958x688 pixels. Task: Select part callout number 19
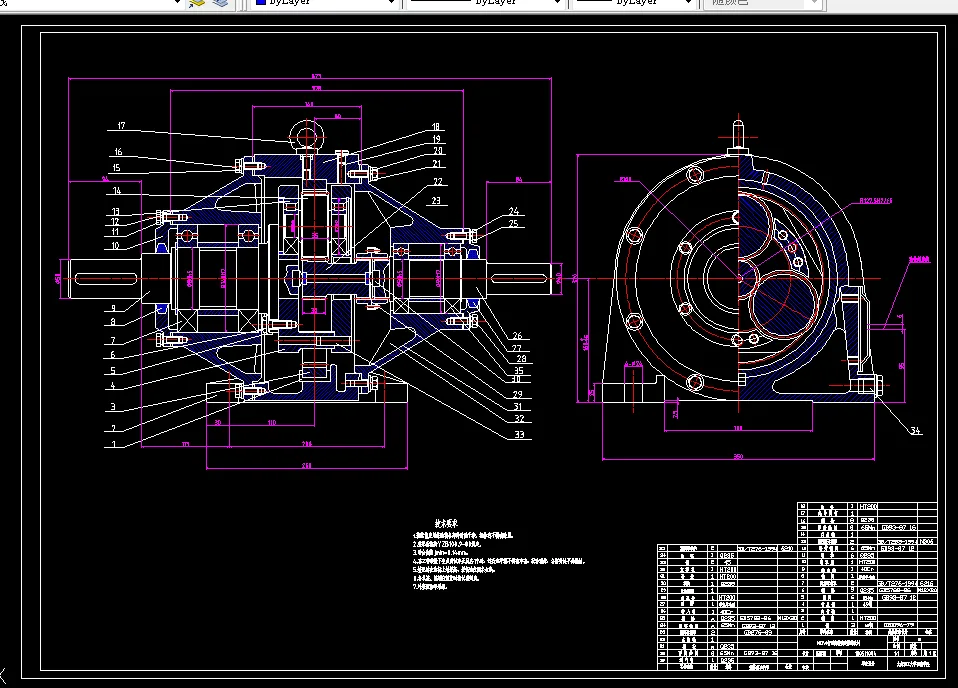click(x=436, y=139)
